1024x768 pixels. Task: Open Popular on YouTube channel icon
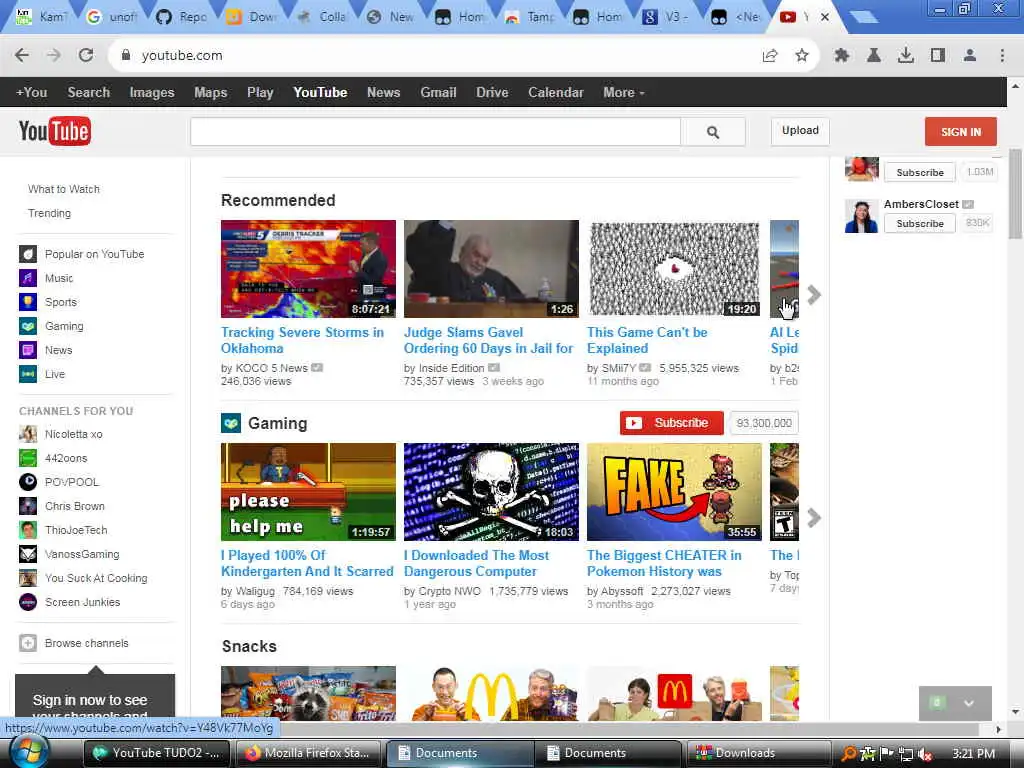28,254
